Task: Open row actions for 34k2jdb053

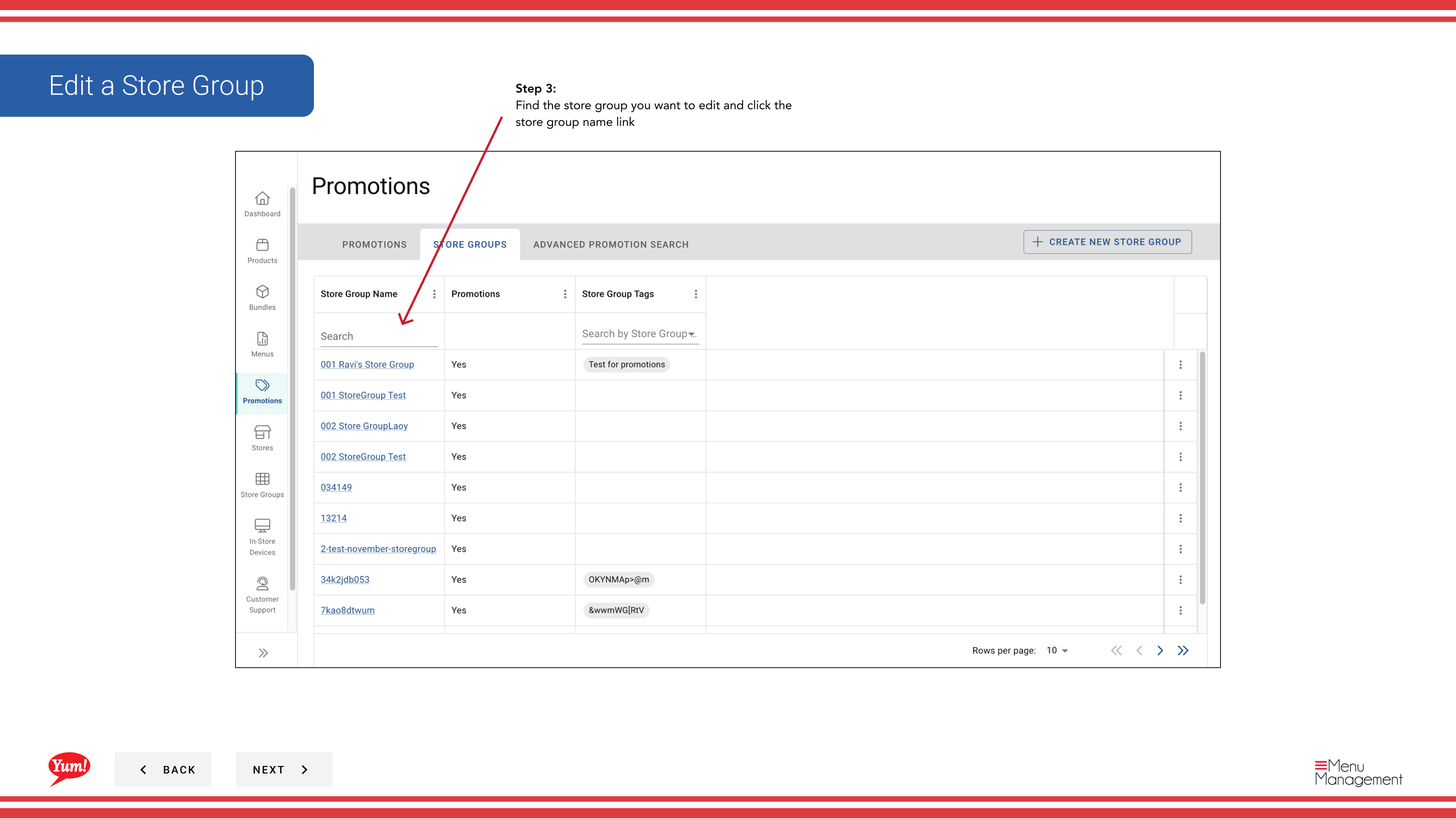Action: click(1180, 579)
